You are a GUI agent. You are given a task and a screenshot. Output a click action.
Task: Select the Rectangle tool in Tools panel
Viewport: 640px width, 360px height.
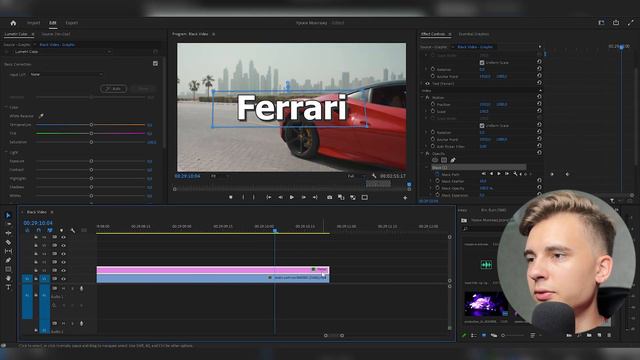8,269
